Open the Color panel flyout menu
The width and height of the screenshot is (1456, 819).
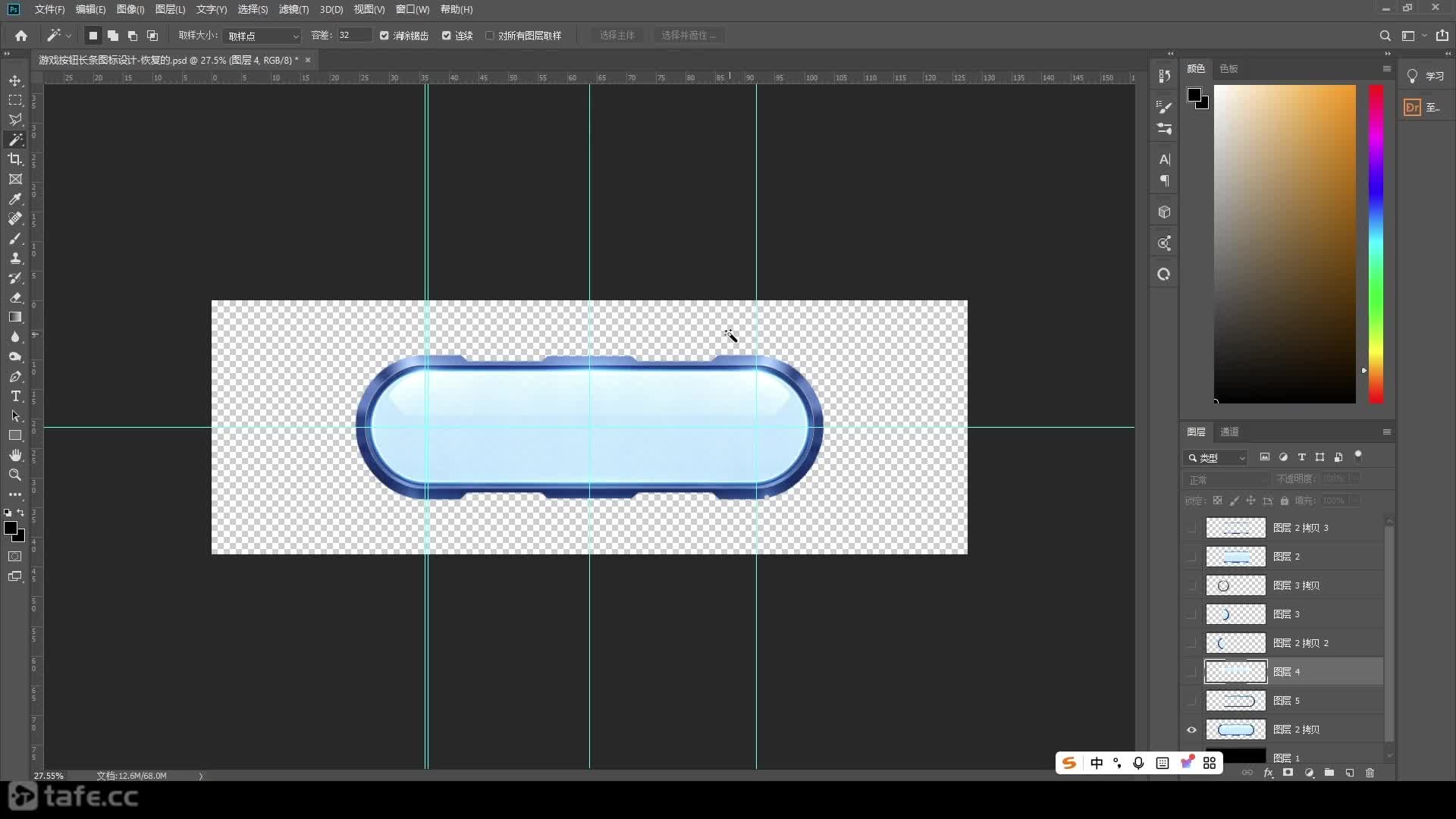pyautogui.click(x=1387, y=68)
